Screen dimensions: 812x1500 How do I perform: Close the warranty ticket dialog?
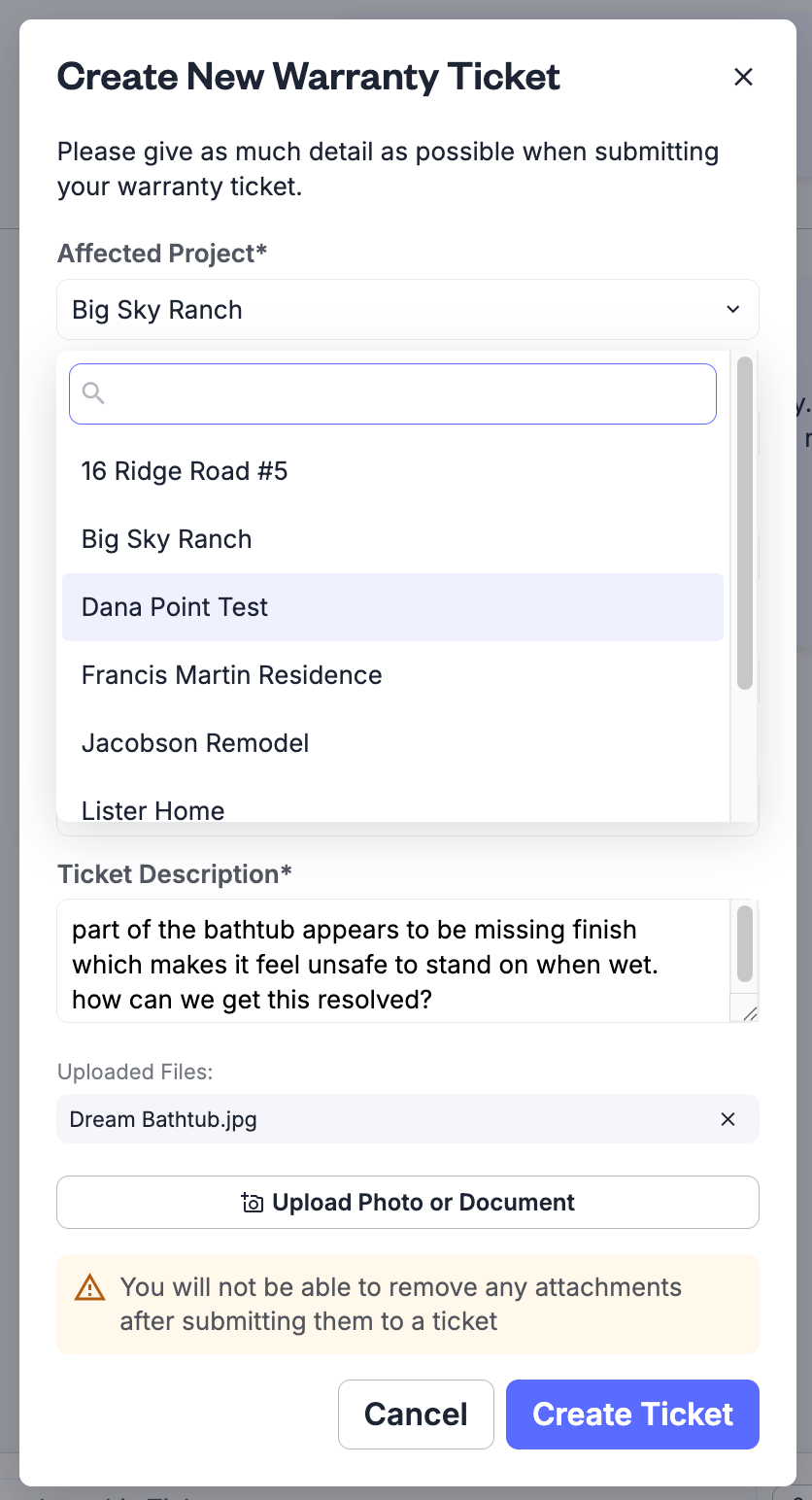[x=743, y=77]
